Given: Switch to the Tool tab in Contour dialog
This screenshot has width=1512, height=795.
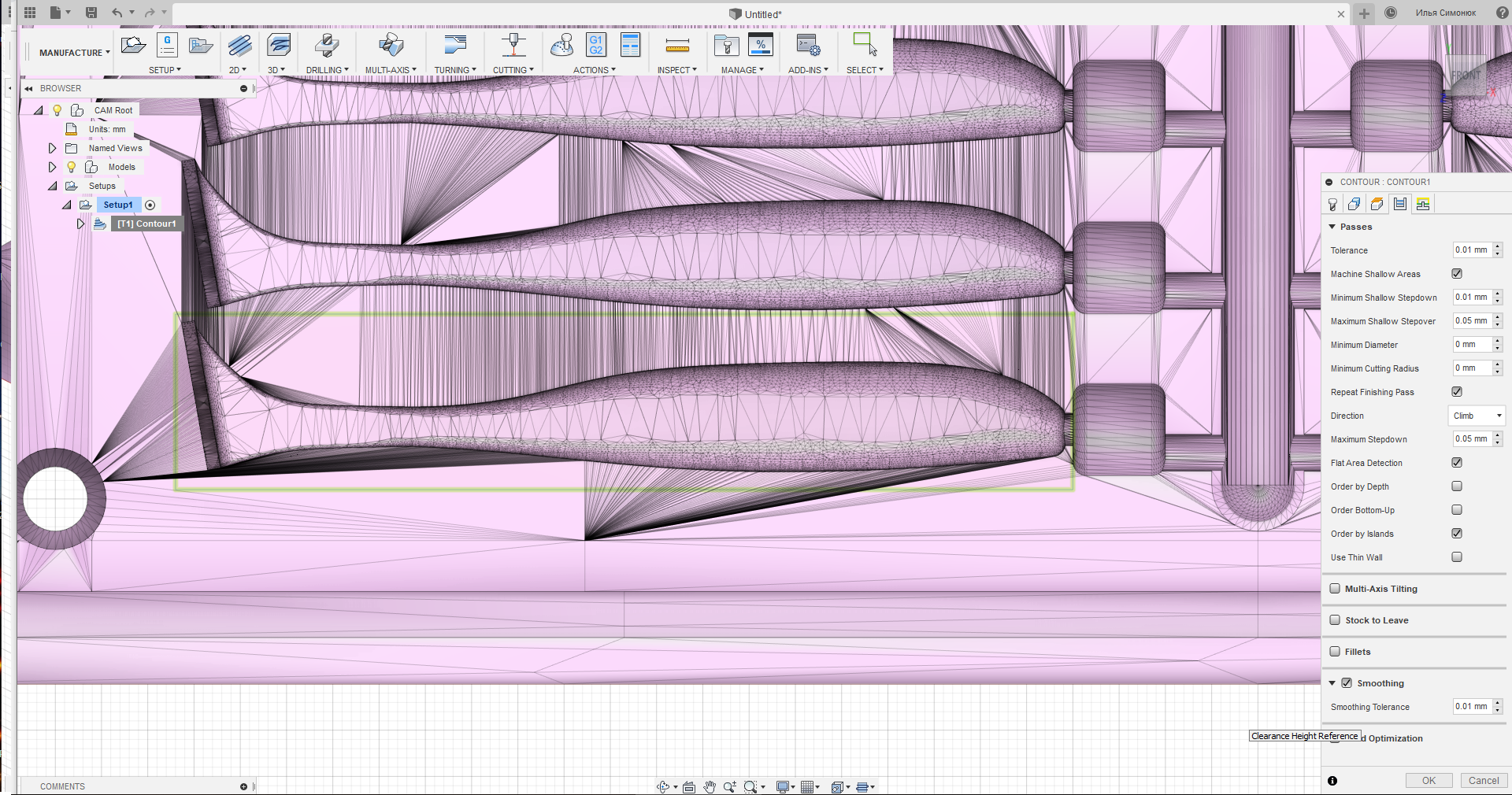Looking at the screenshot, I should click(x=1332, y=205).
